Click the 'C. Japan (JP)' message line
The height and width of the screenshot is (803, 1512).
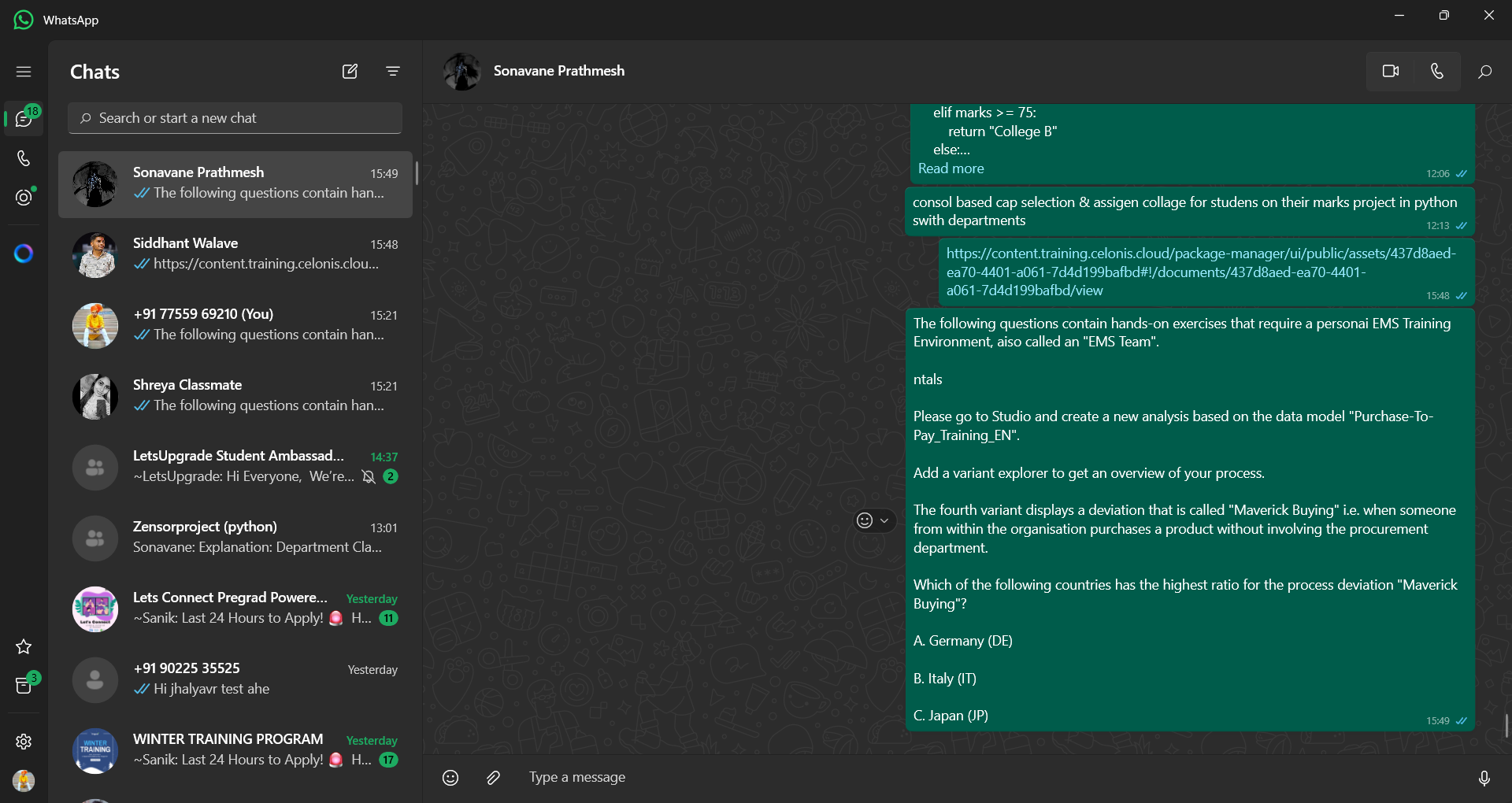(x=951, y=716)
